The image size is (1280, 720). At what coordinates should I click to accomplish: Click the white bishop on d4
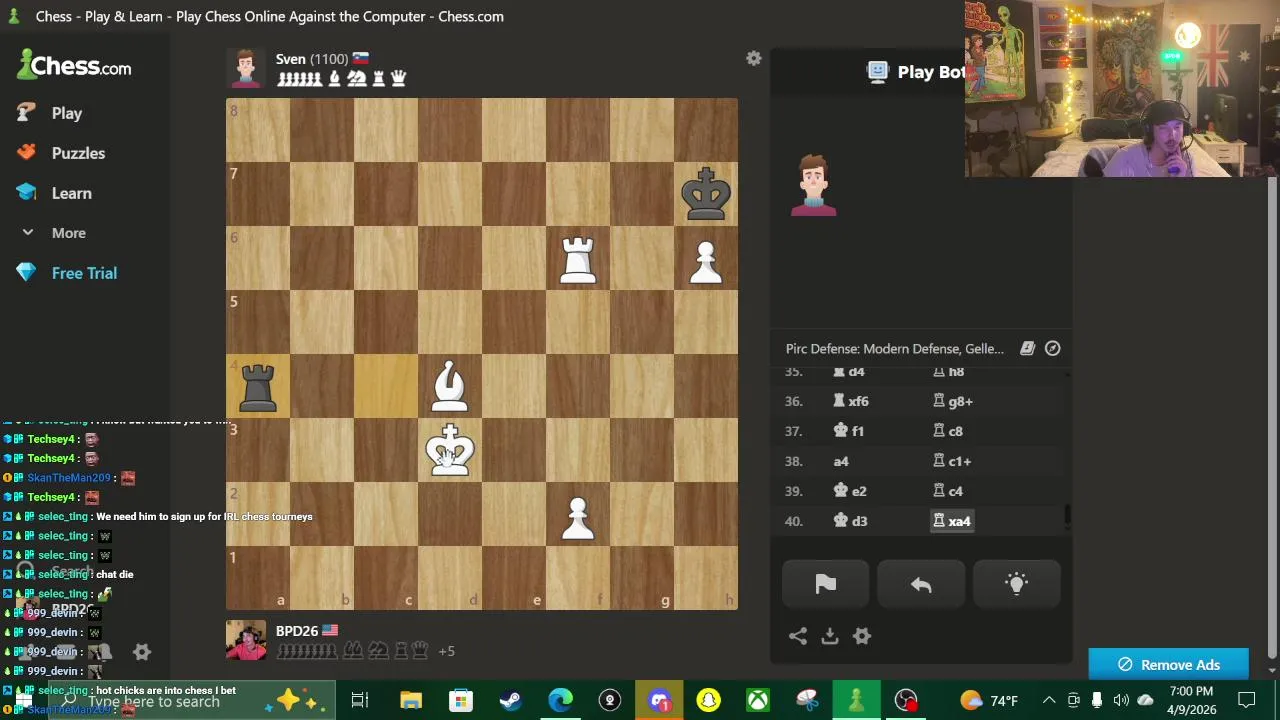pyautogui.click(x=450, y=386)
